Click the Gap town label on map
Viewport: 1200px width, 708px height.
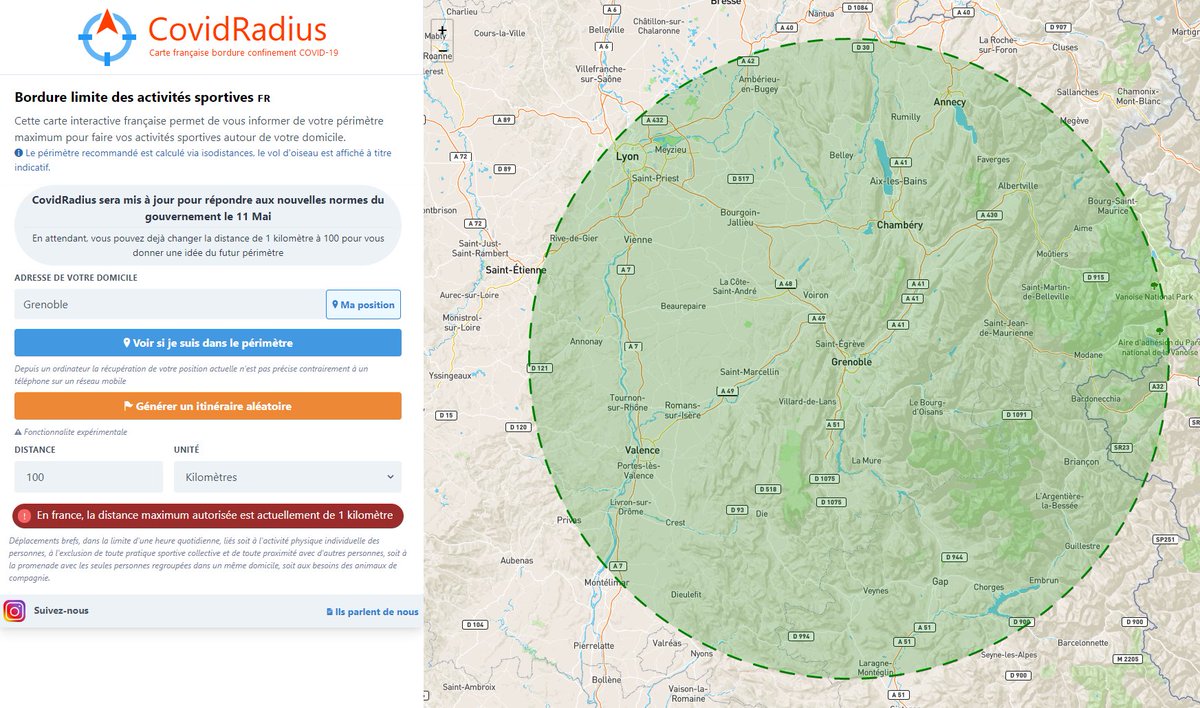click(940, 581)
